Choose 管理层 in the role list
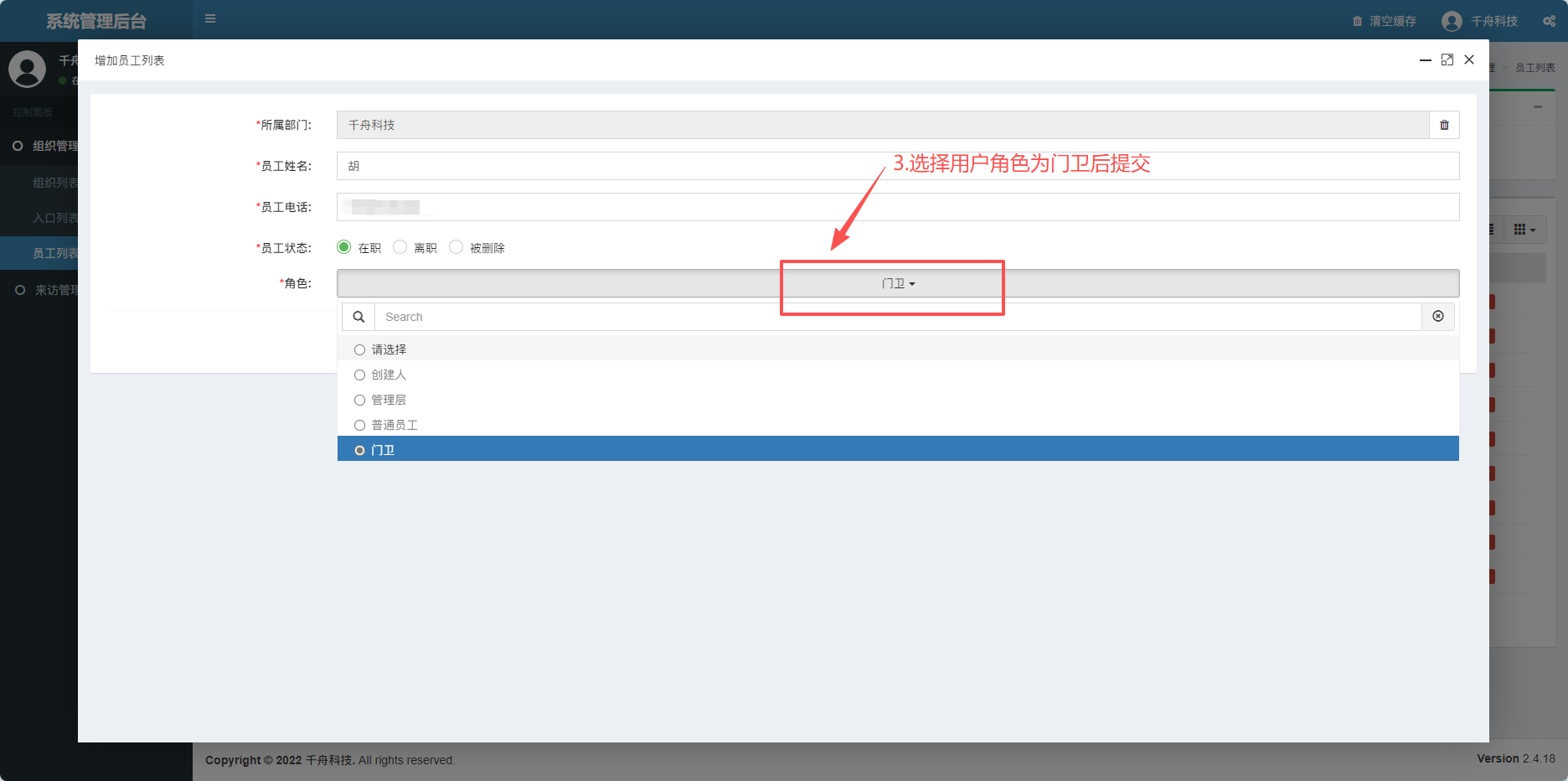 (389, 400)
